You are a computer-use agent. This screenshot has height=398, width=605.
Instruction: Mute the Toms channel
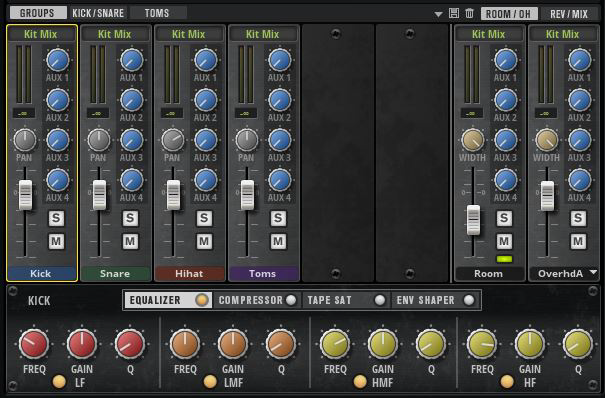click(x=278, y=241)
